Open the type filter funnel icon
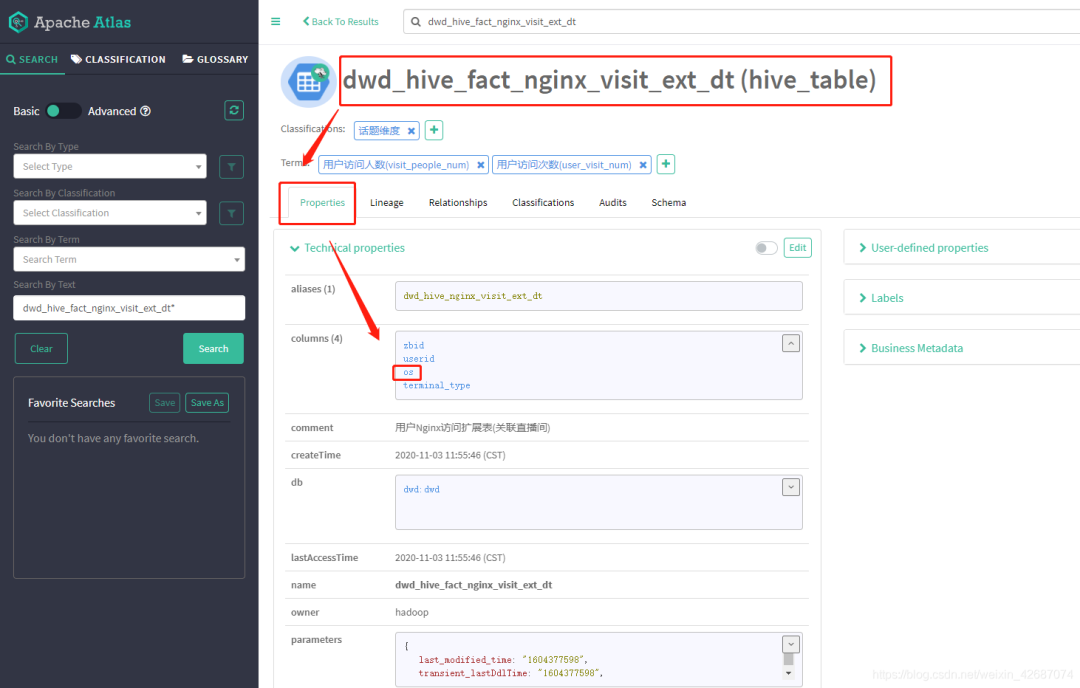 231,167
